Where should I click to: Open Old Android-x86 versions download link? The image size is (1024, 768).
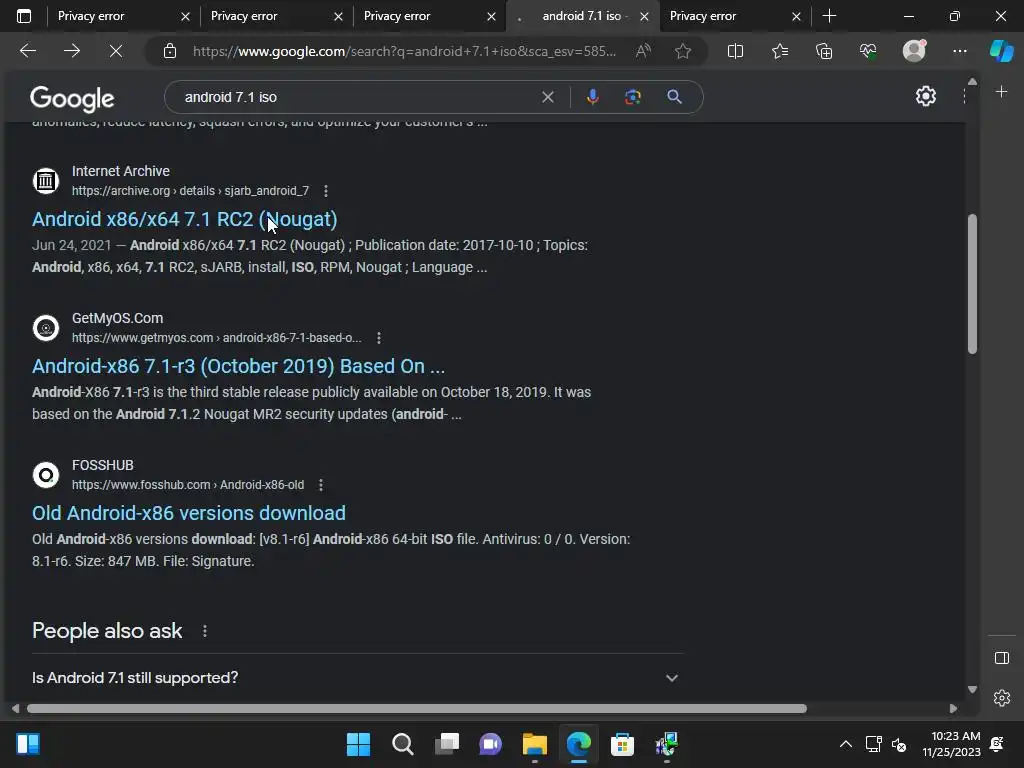click(189, 513)
